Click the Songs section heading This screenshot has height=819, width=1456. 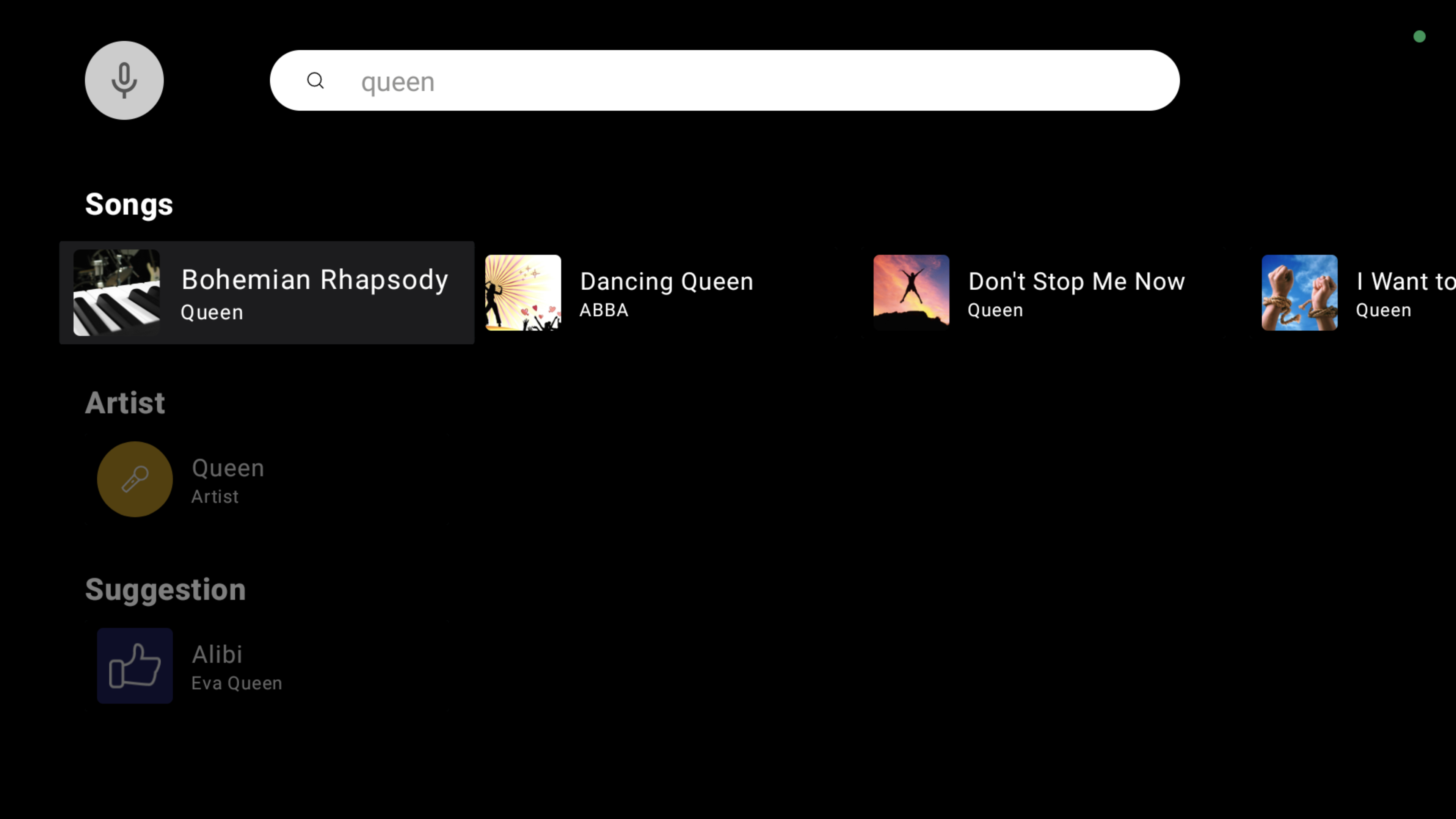[129, 205]
